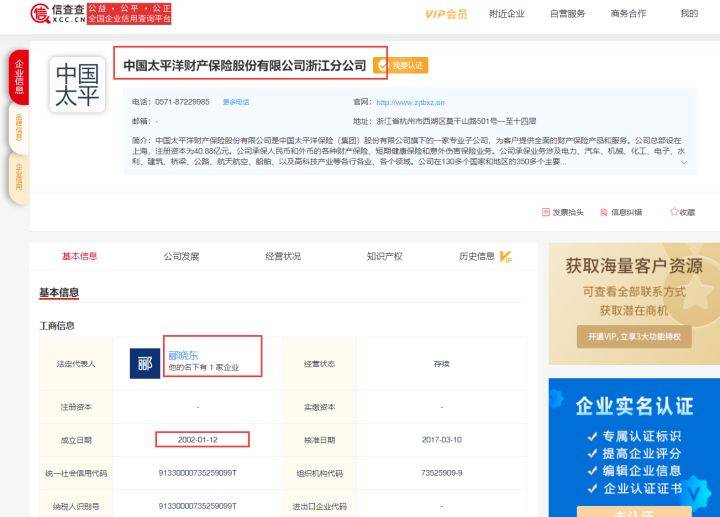Image resolution: width=720 pixels, height=517 pixels.
Task: Click phone number 0571-87229985
Action: (182, 102)
